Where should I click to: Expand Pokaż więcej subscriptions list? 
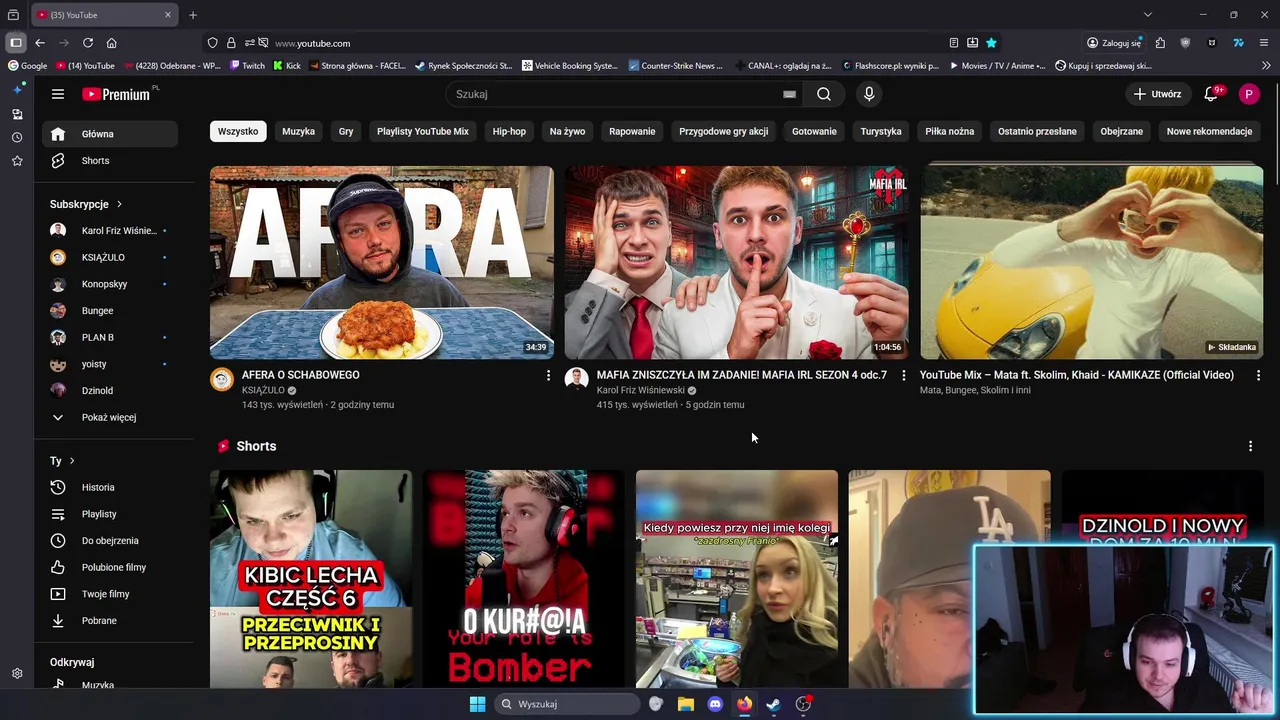[110, 417]
